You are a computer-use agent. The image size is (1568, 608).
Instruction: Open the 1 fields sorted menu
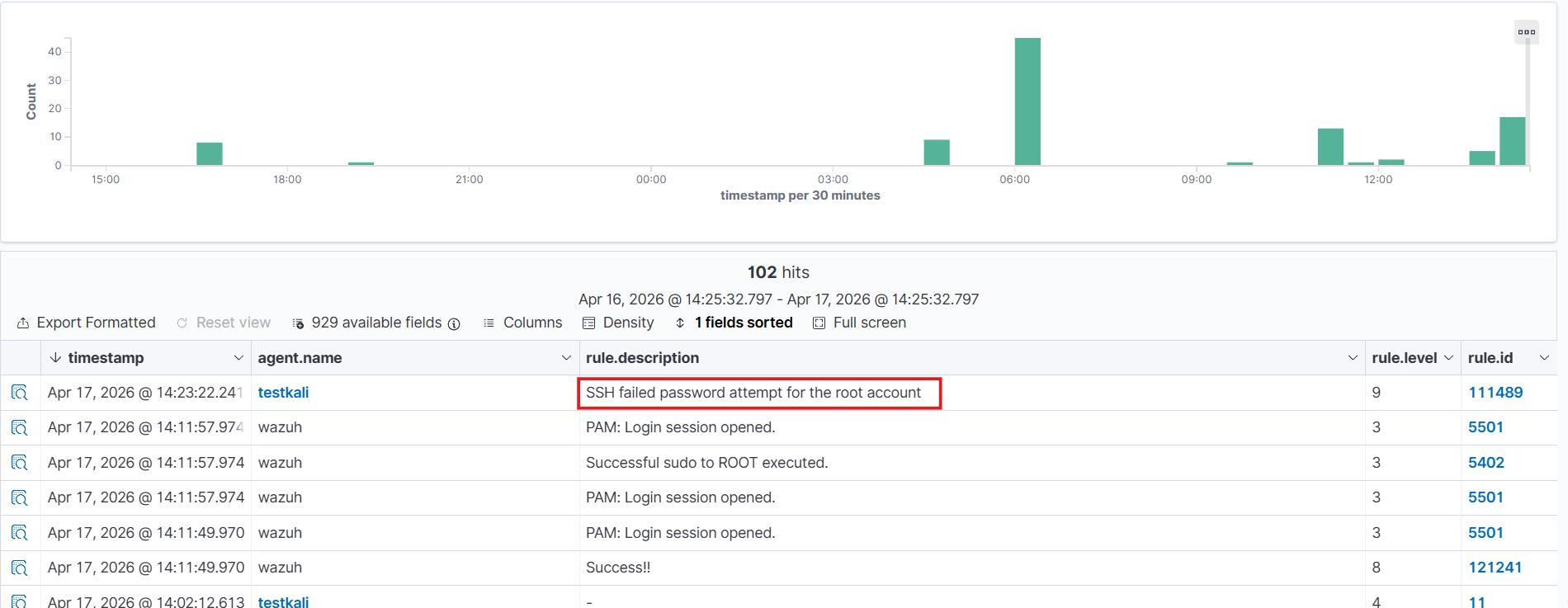pos(734,323)
